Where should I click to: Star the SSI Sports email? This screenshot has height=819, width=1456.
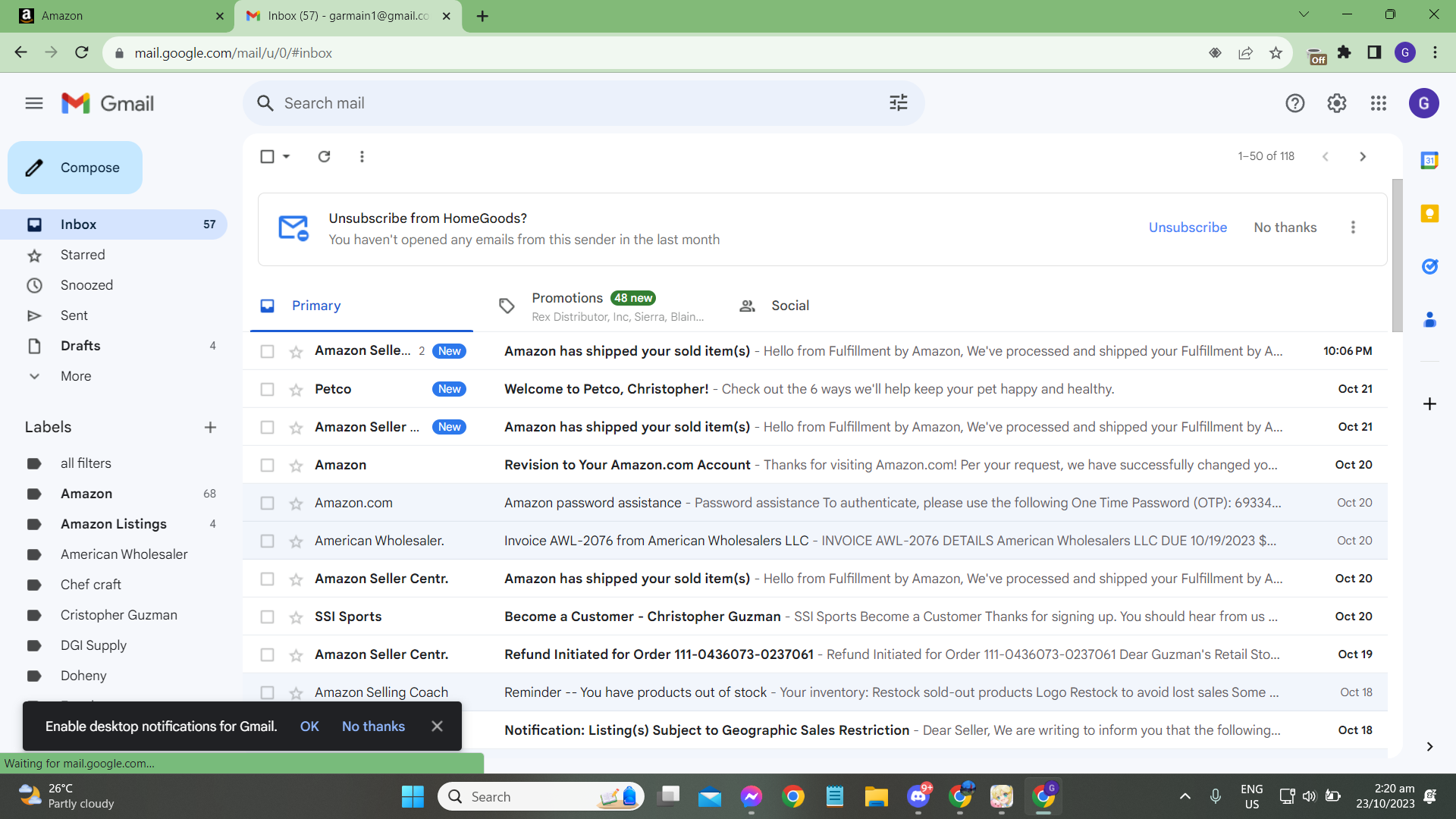(x=297, y=617)
